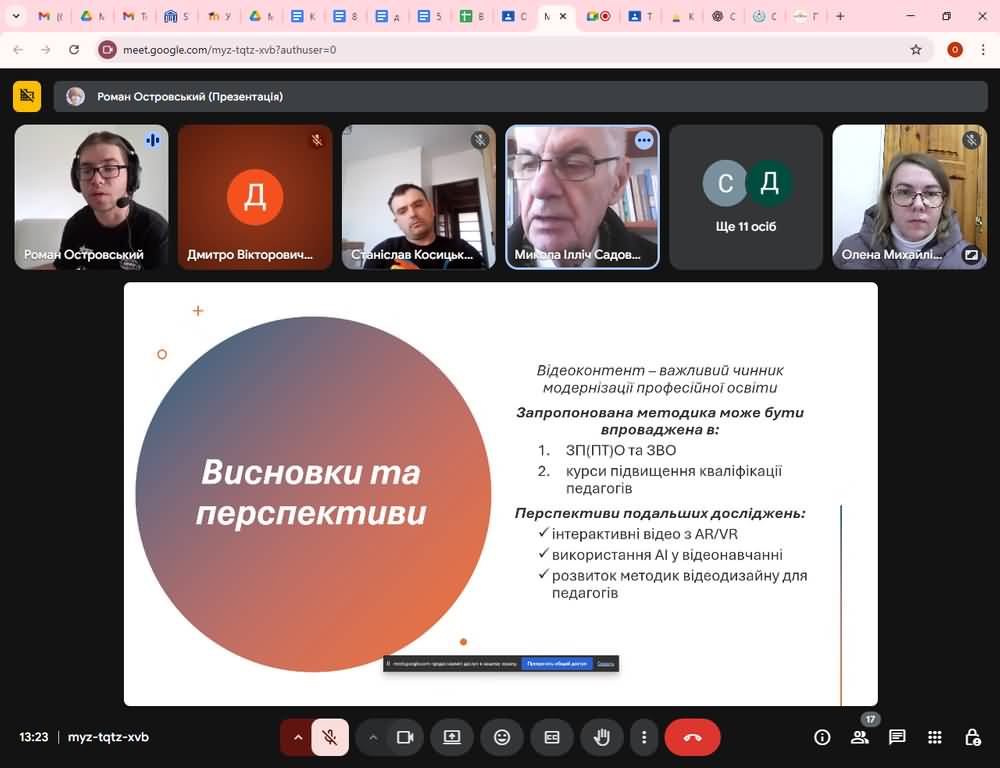1000x768 pixels.
Task: Click the three-dot options on Микола Ілліч tile
Action: [644, 141]
